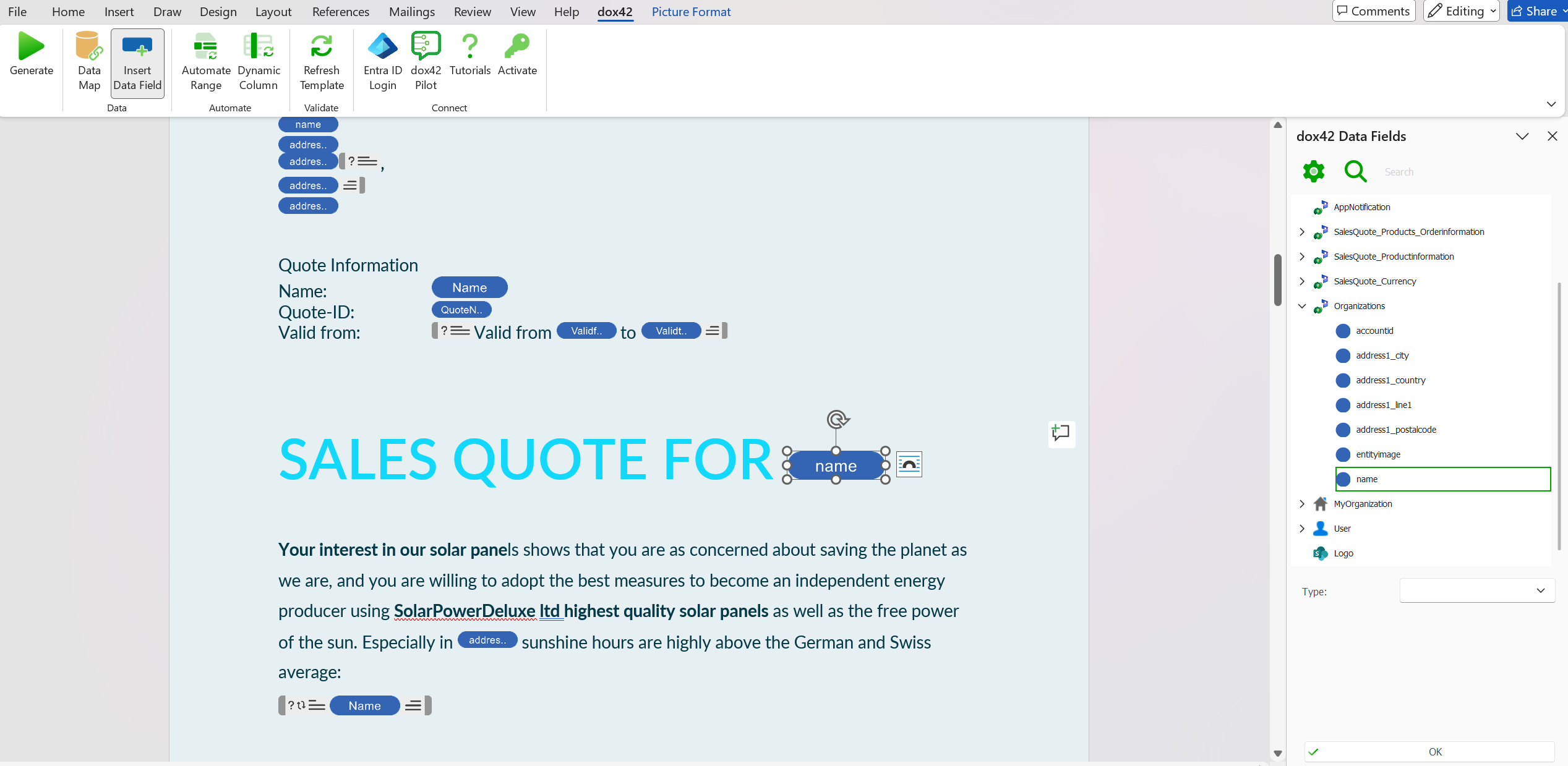Open the Mailings tab
The height and width of the screenshot is (766, 1568).
pyautogui.click(x=411, y=12)
